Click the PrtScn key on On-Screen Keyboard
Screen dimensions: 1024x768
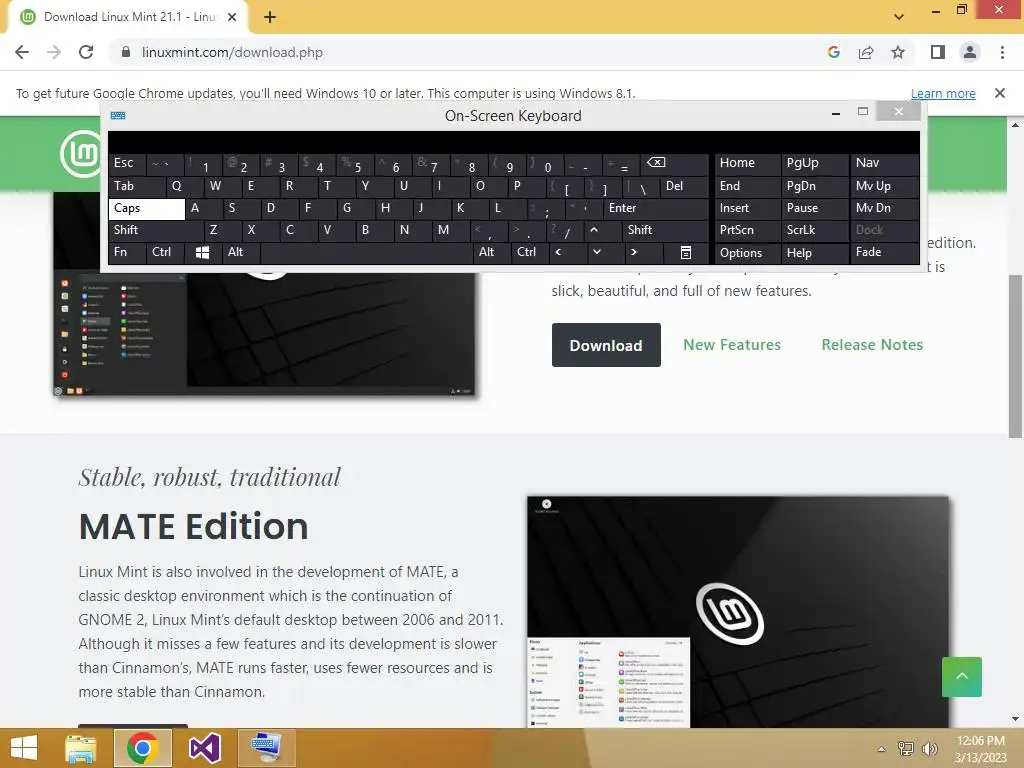(x=747, y=230)
